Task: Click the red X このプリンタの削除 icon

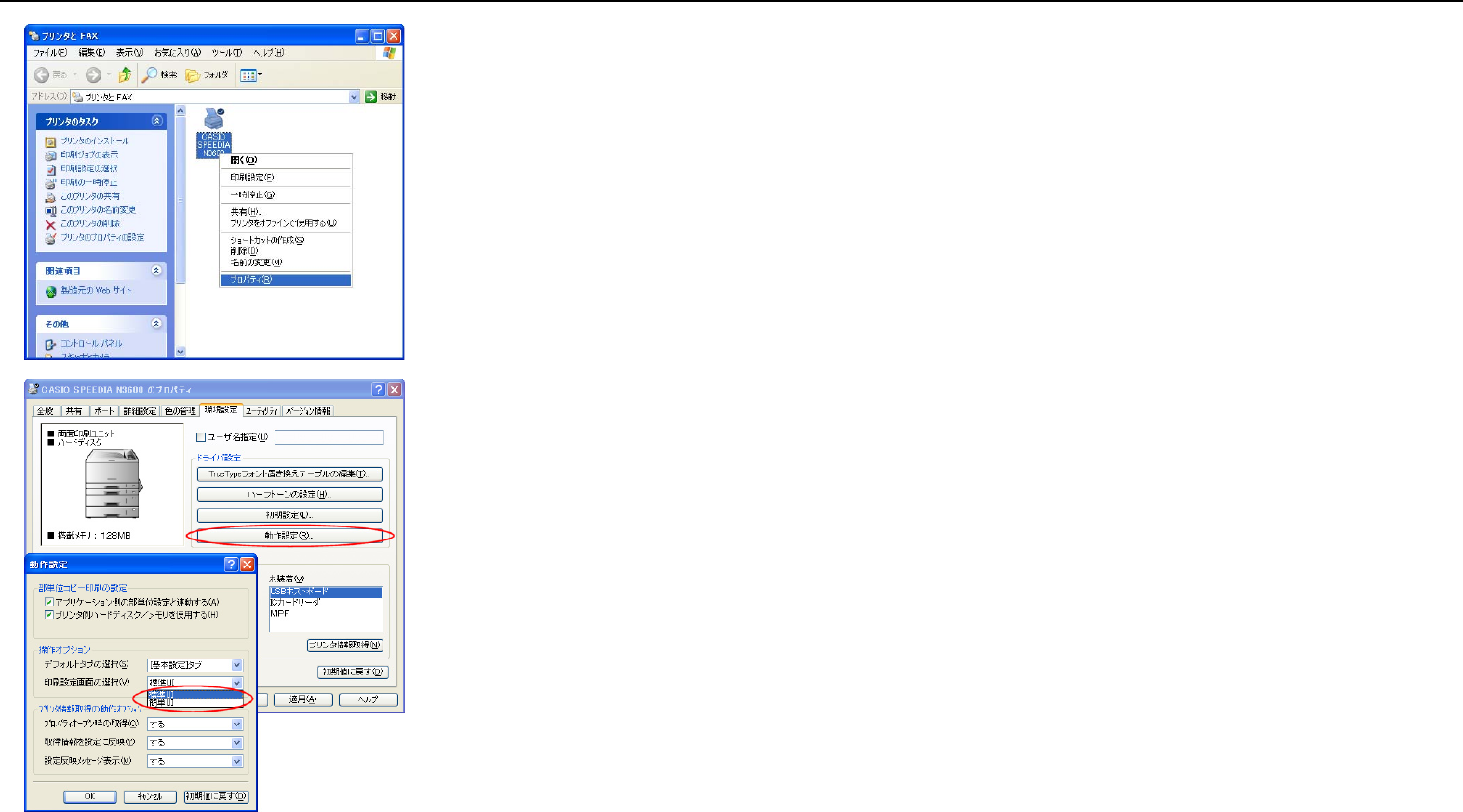Action: click(51, 224)
